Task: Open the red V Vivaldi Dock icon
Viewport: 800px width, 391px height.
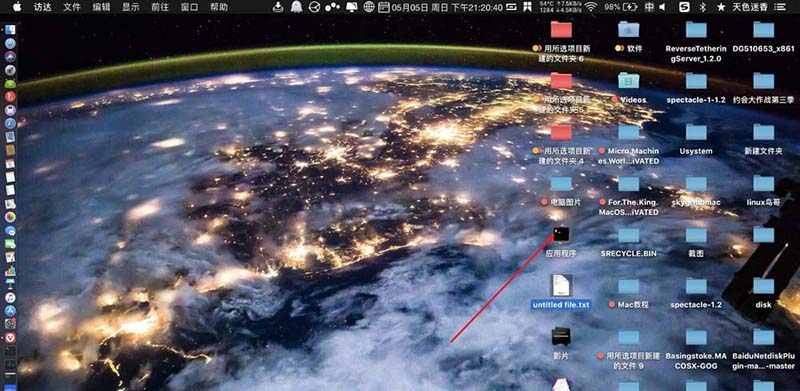Action: 10,337
